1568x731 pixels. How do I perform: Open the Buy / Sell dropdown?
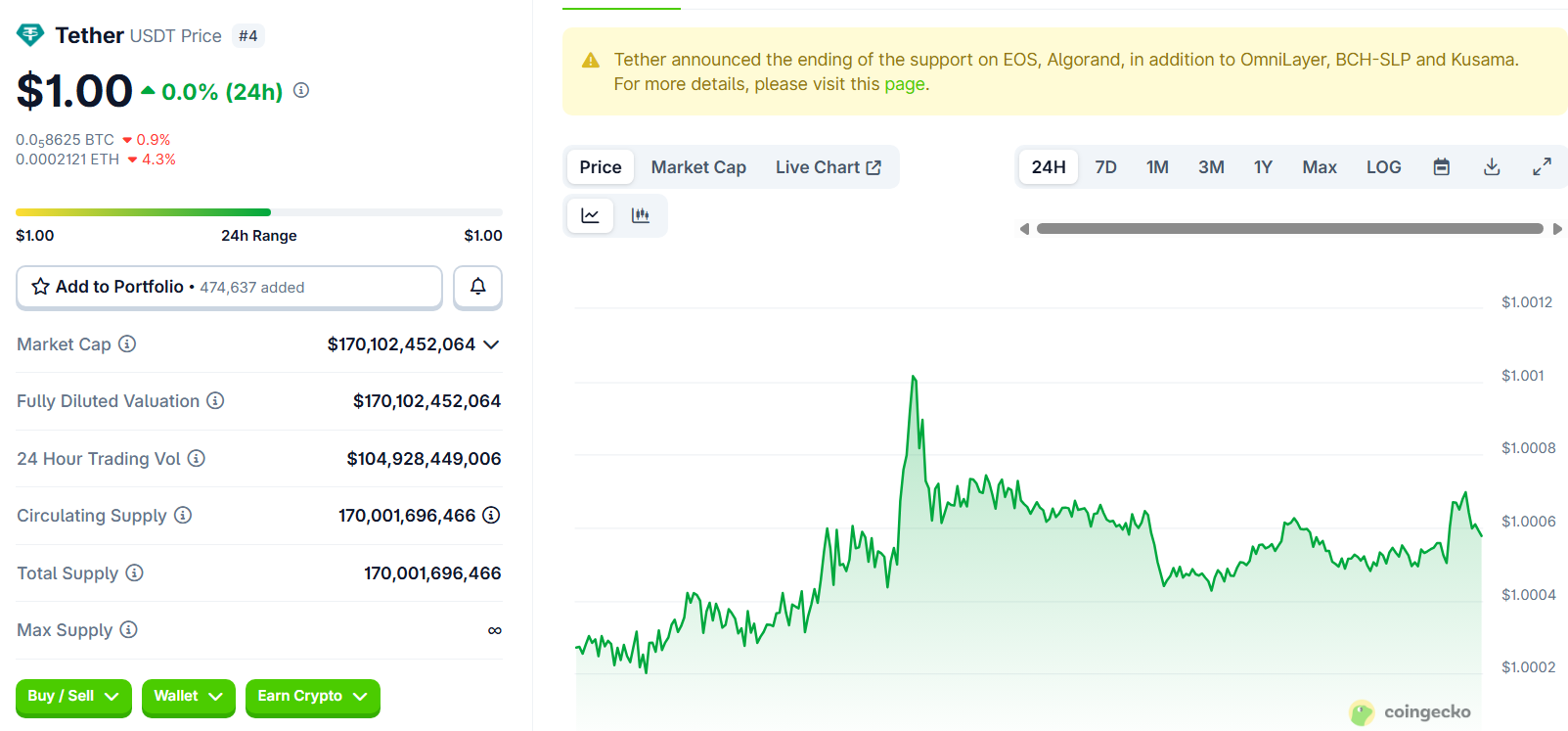[73, 696]
